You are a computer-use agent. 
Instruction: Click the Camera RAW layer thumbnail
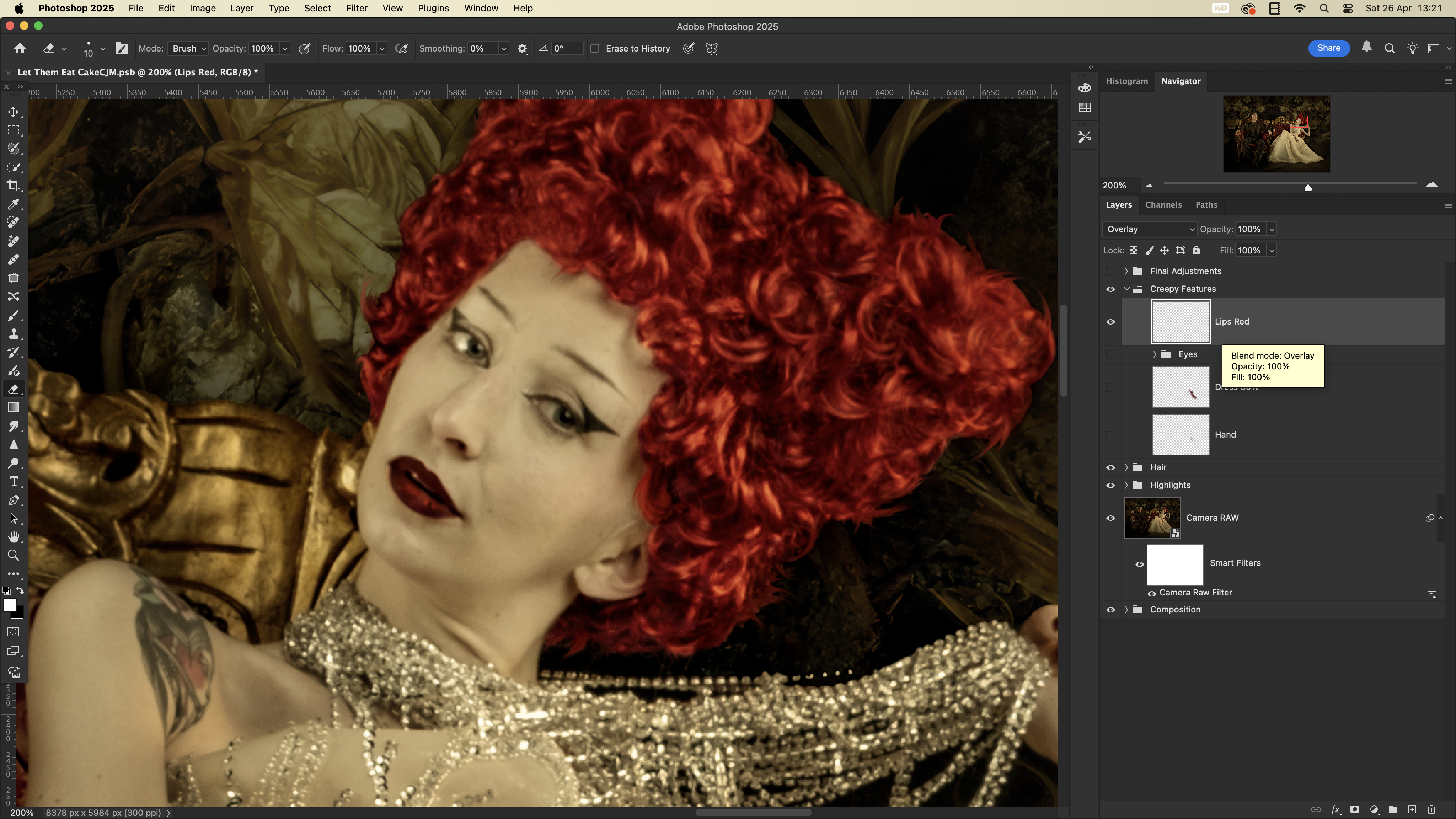click(1152, 518)
